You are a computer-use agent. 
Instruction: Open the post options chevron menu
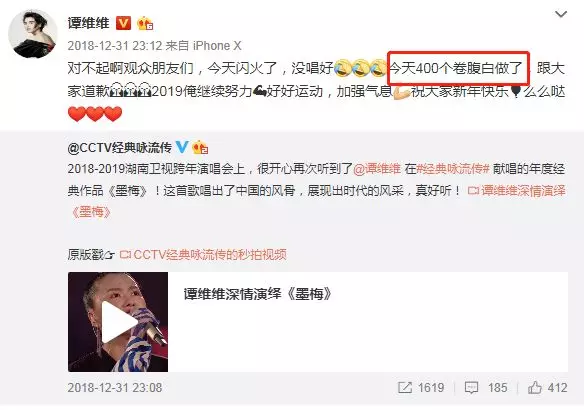point(561,14)
